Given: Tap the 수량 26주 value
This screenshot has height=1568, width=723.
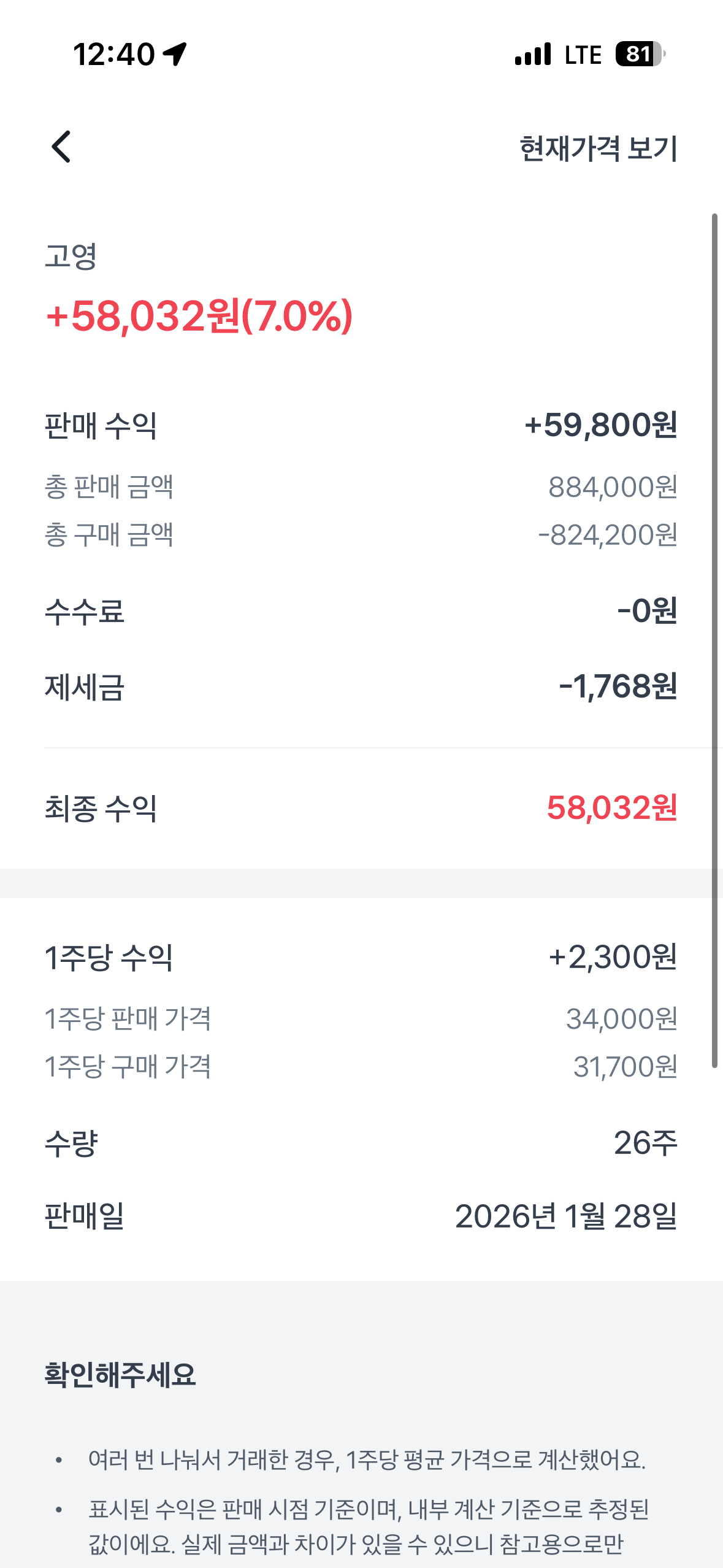Looking at the screenshot, I should (645, 1143).
